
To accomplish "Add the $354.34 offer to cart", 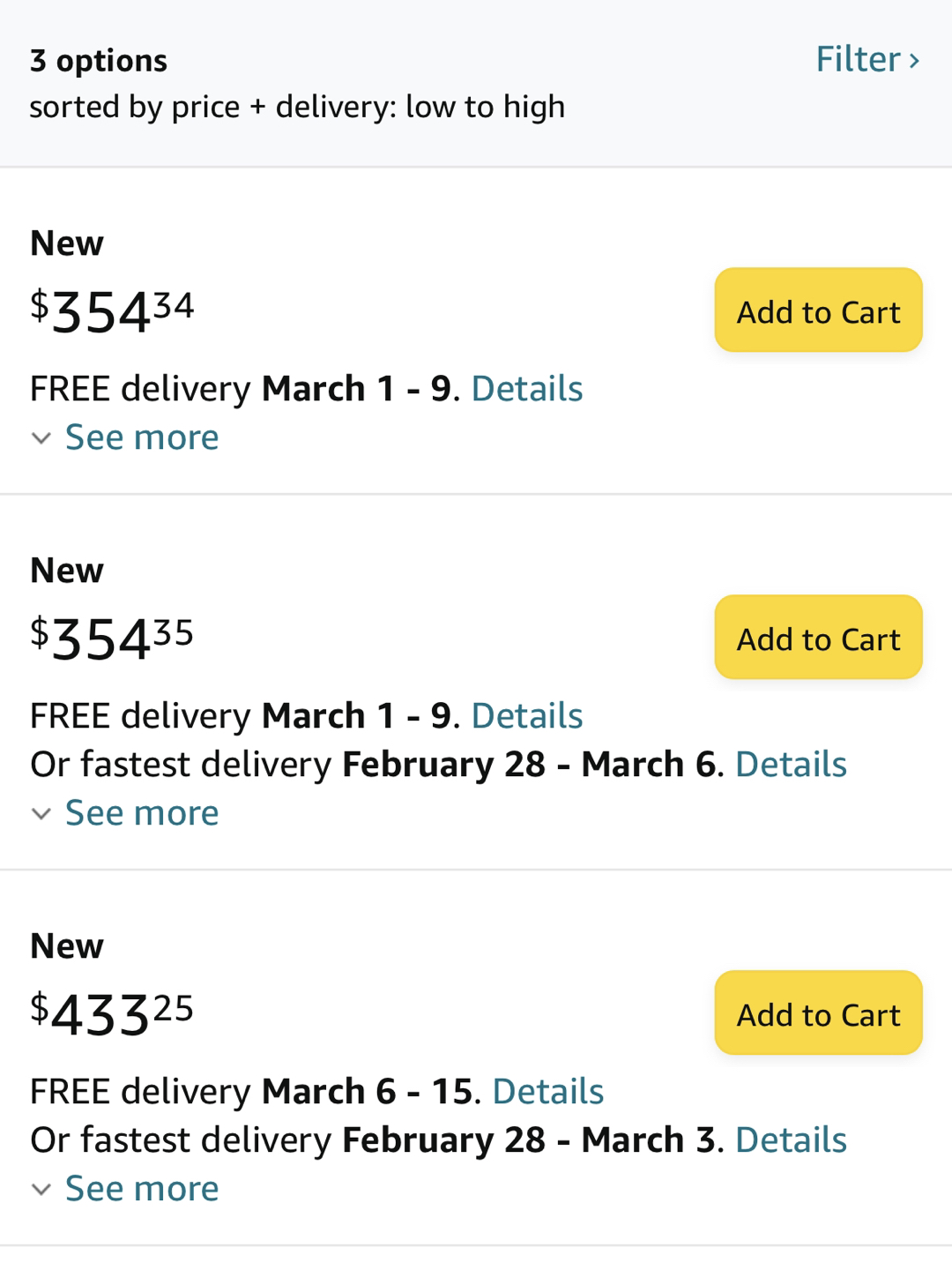I will [x=818, y=310].
